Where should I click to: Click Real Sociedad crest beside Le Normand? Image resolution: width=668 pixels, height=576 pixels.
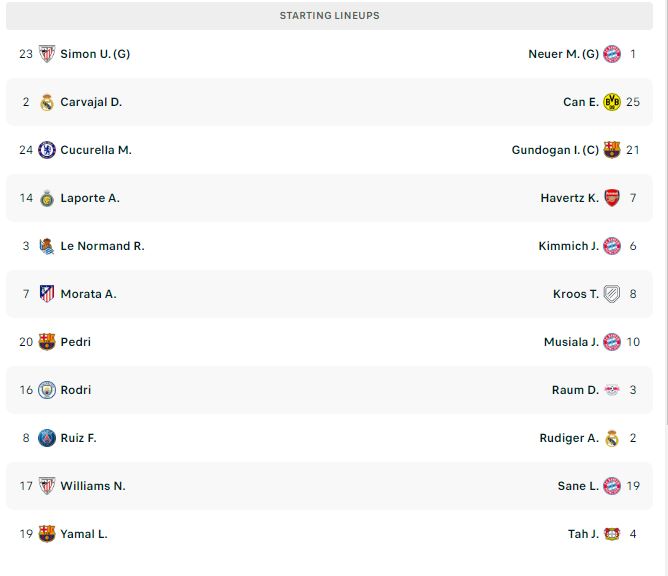click(47, 246)
